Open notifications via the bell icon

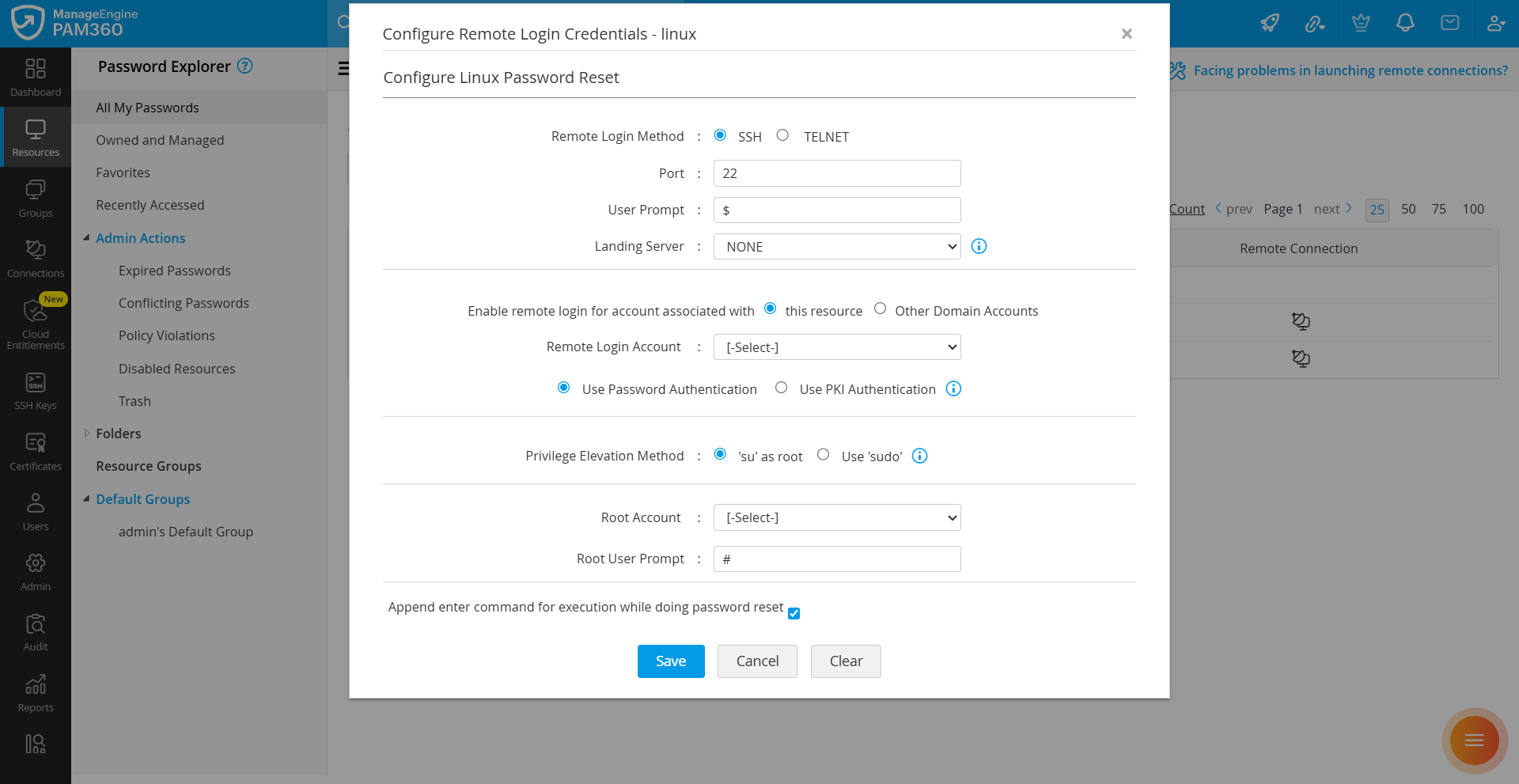click(x=1405, y=23)
